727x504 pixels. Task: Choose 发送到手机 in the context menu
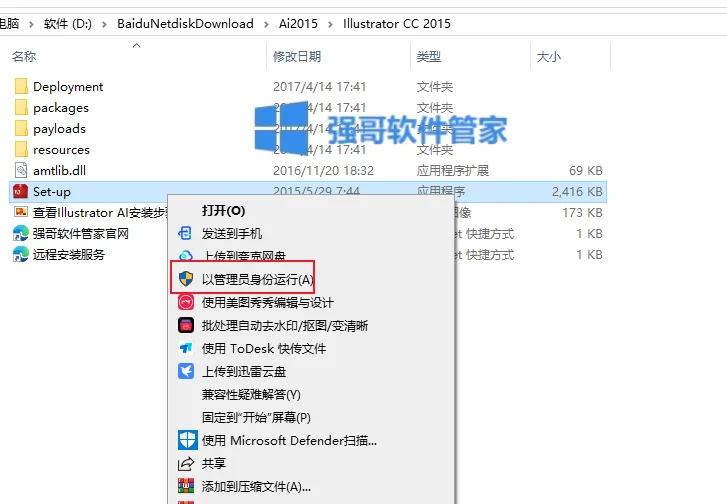pyautogui.click(x=232, y=234)
